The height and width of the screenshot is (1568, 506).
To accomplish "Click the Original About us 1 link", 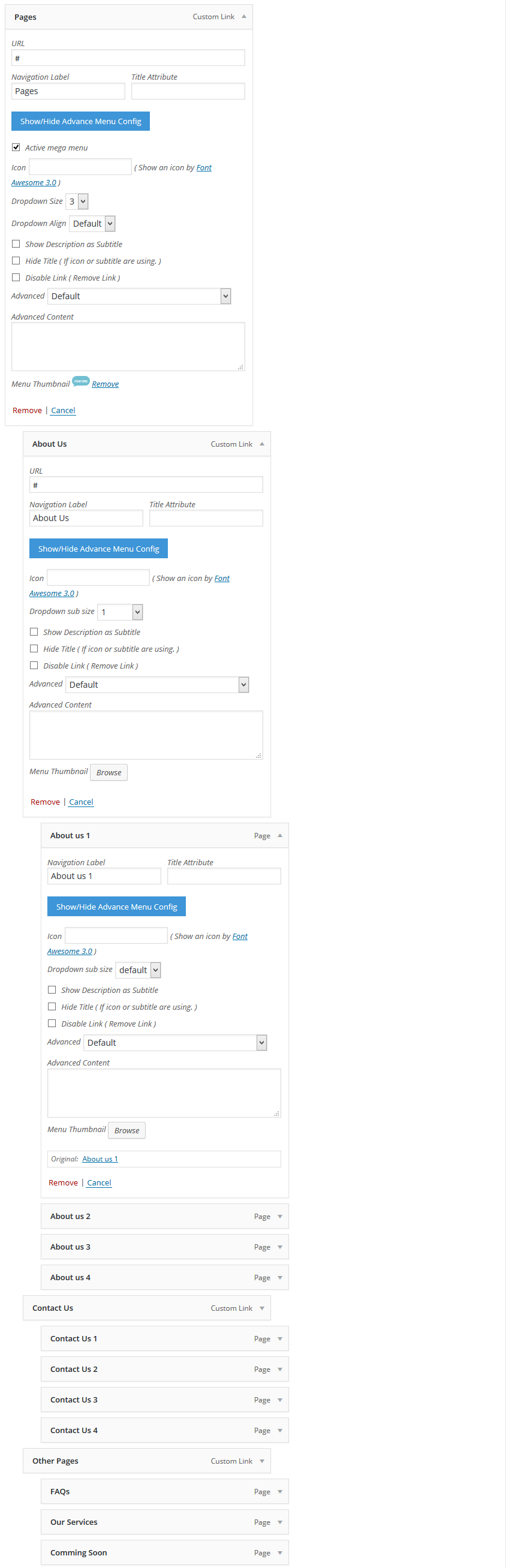I will coord(100,1159).
